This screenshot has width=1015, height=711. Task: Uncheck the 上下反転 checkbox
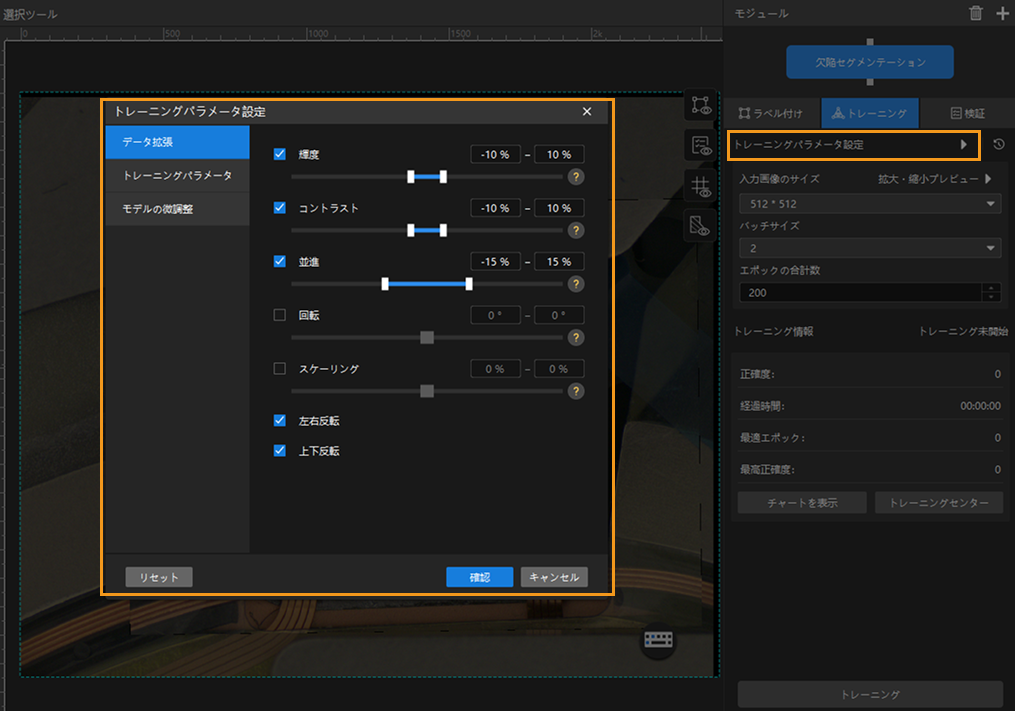[280, 451]
